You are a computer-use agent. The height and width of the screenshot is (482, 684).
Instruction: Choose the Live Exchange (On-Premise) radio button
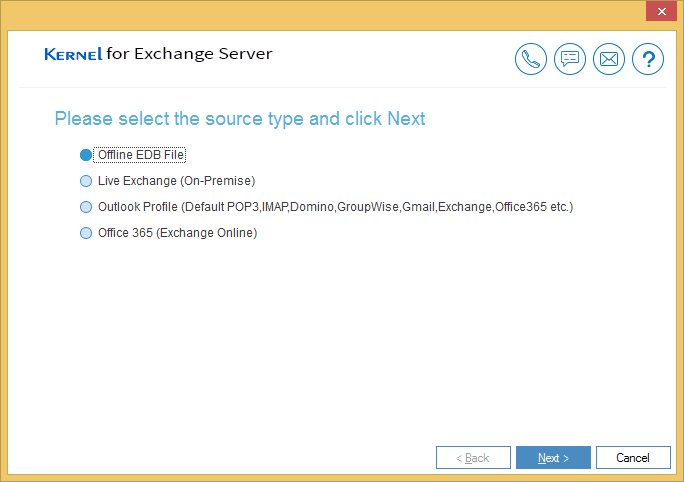[x=86, y=181]
